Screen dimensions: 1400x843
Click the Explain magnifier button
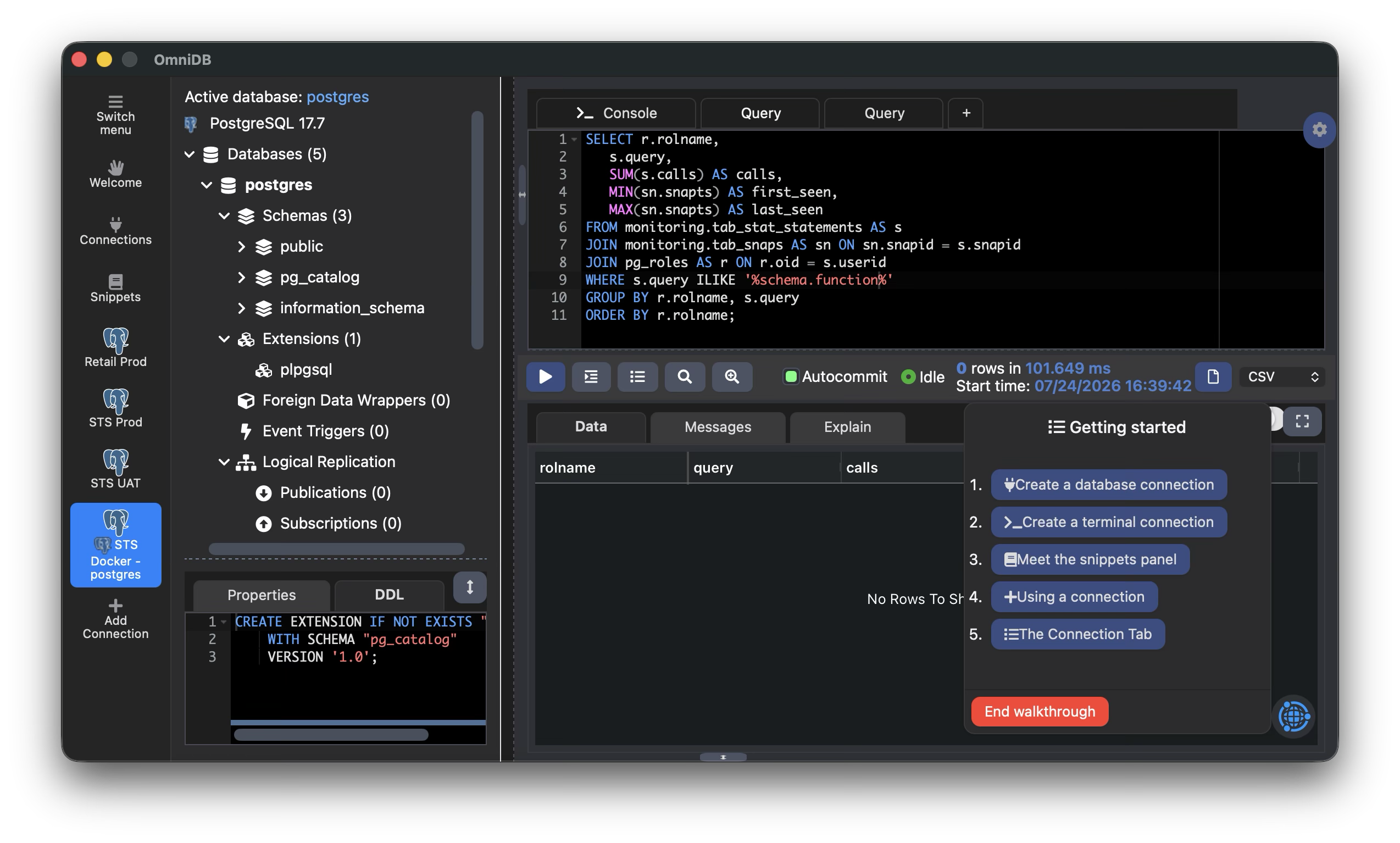[684, 376]
